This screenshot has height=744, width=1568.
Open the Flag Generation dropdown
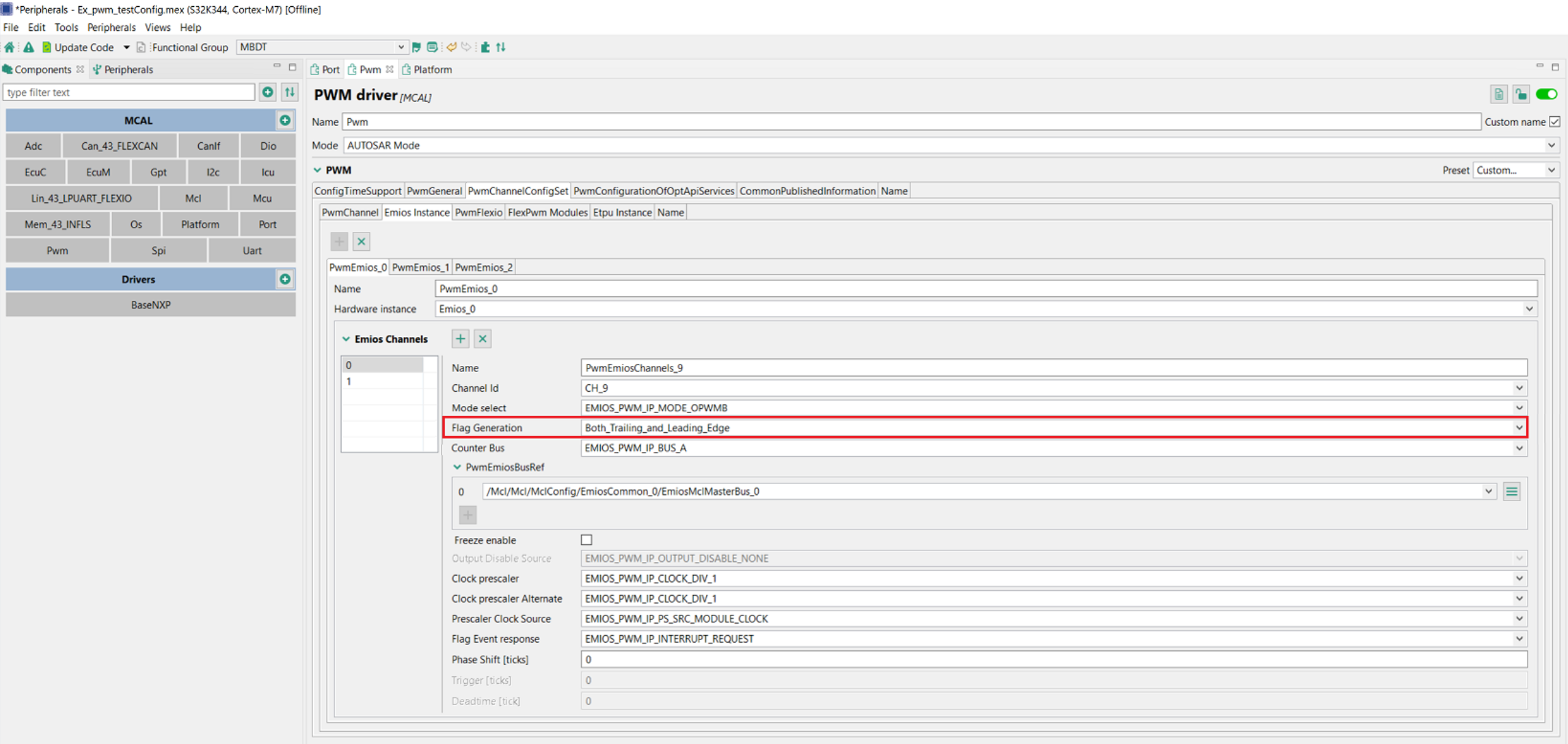click(x=1053, y=428)
